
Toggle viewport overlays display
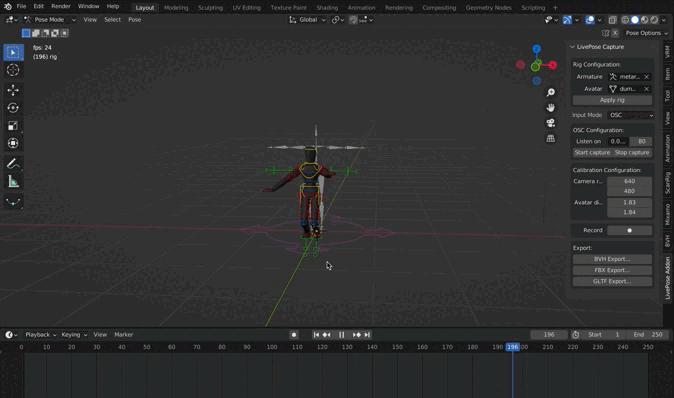click(x=590, y=20)
